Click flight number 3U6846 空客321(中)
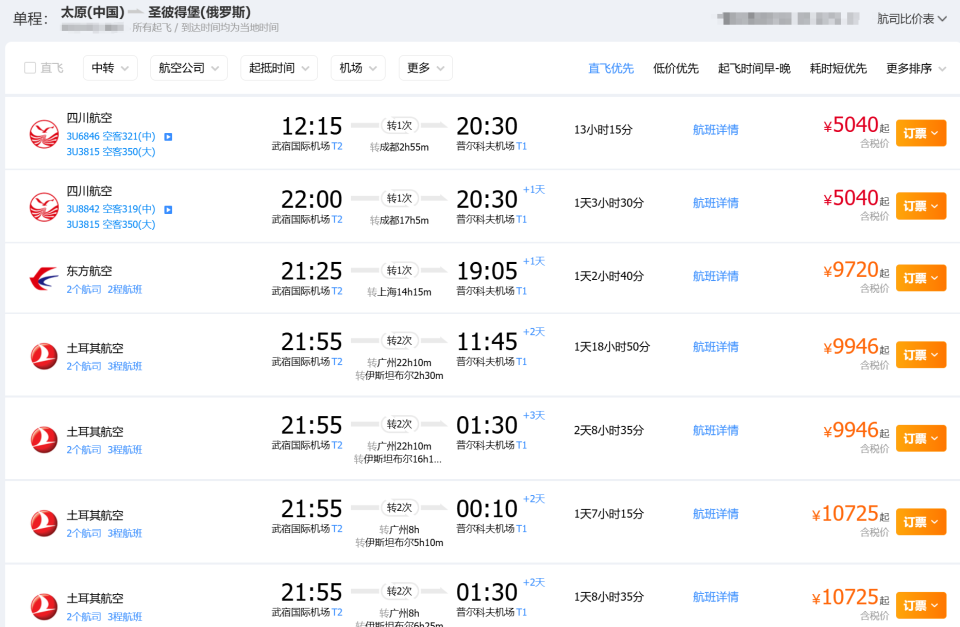960x627 pixels. 111,136
